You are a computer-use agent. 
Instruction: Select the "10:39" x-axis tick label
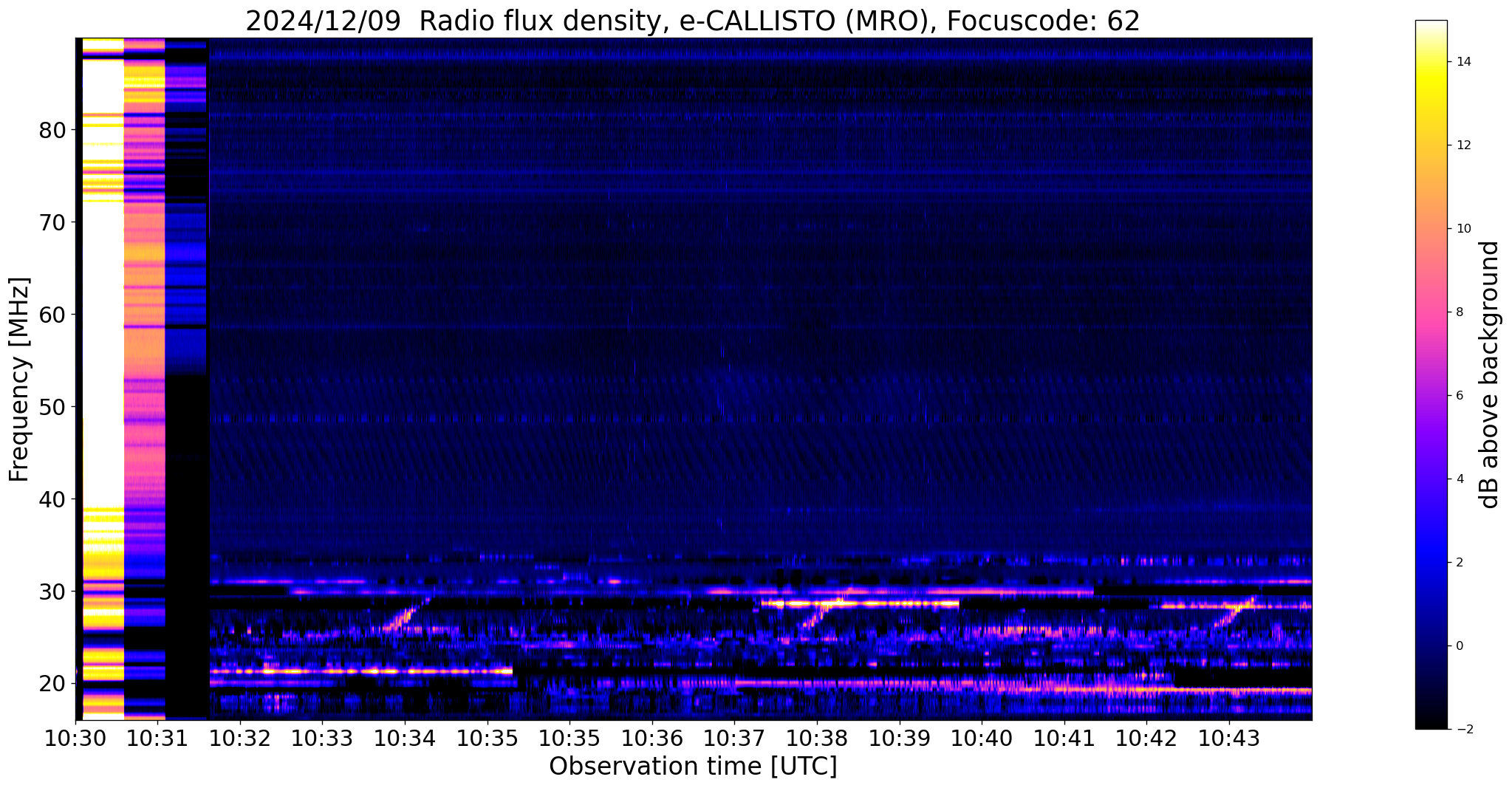coord(899,739)
